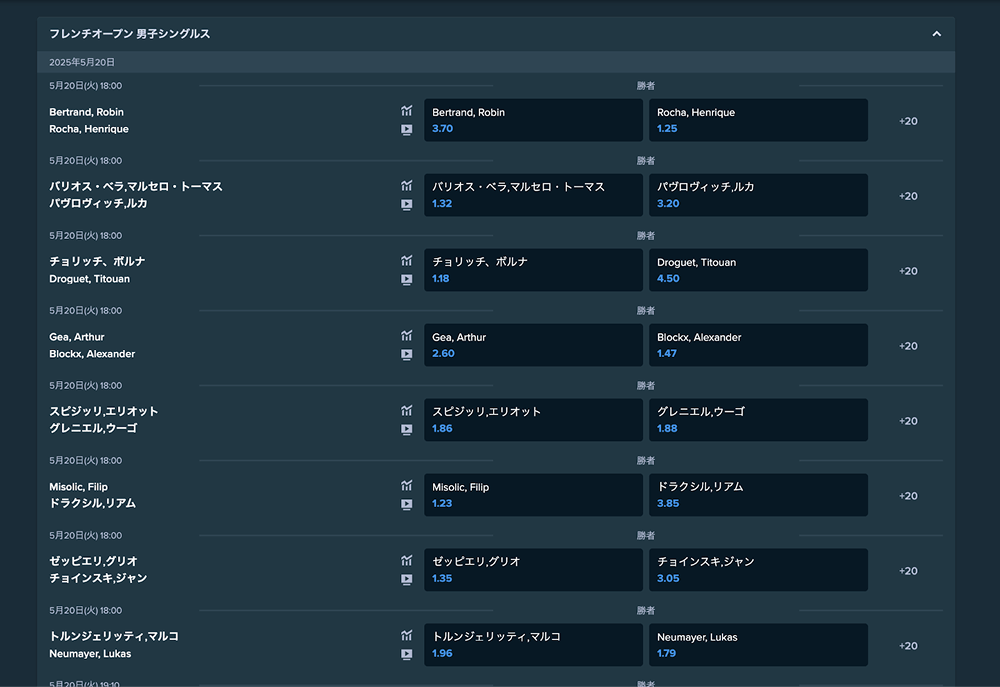The width and height of the screenshot is (1000, 687).
Task: Open live stream icon for バリオス・ベラ vs パヴロヴィッチ match
Action: tap(406, 205)
